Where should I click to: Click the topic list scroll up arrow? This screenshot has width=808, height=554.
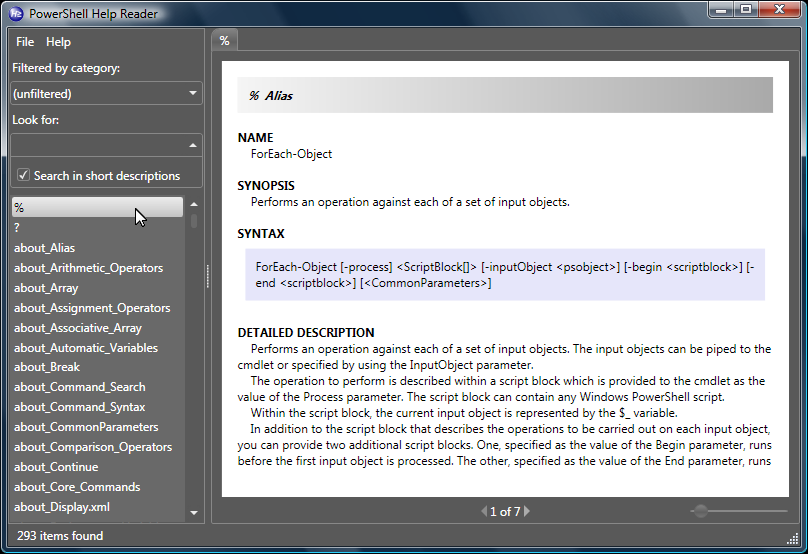[194, 205]
